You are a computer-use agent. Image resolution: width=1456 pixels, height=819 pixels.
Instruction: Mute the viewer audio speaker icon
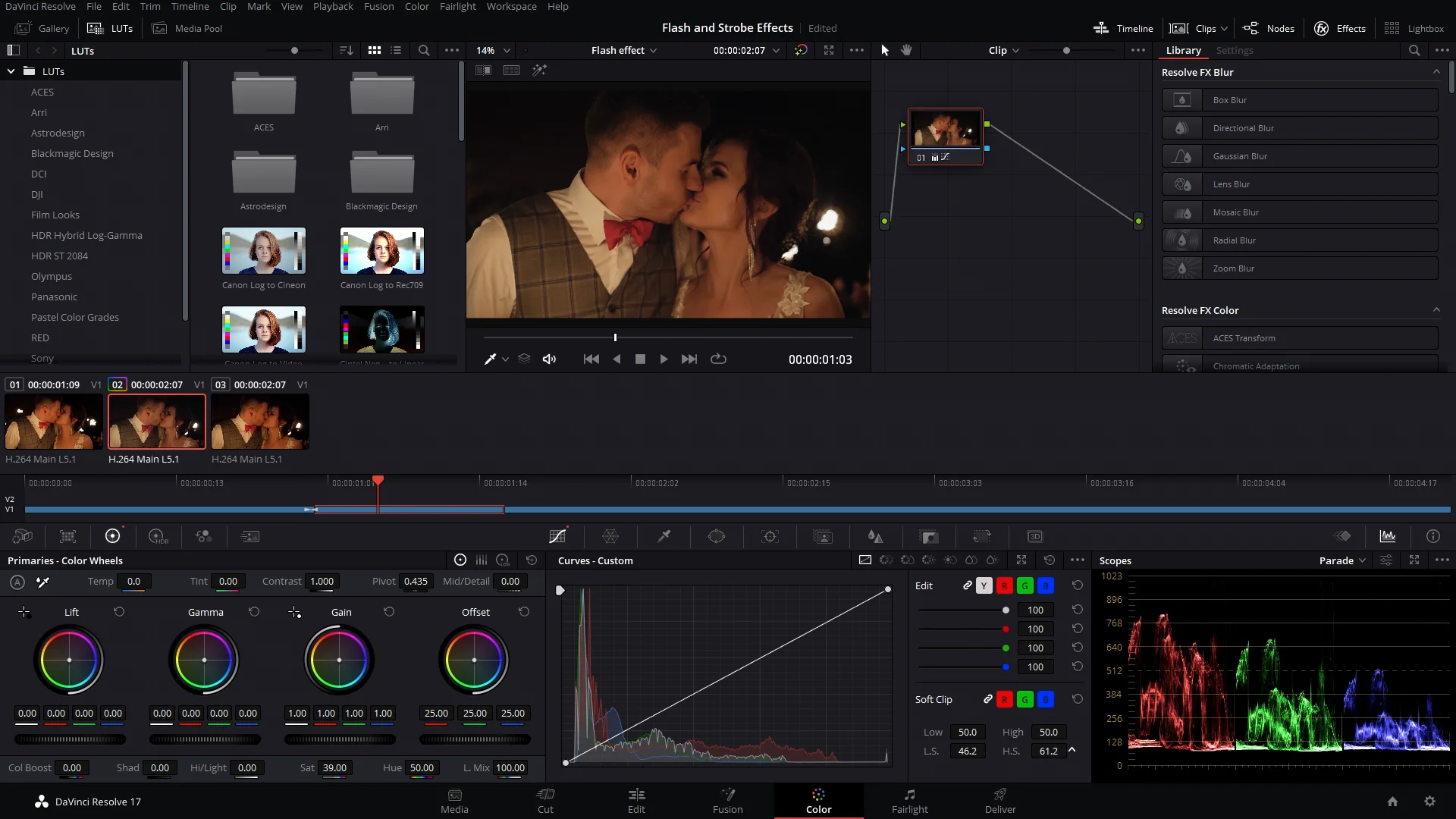[x=549, y=359]
